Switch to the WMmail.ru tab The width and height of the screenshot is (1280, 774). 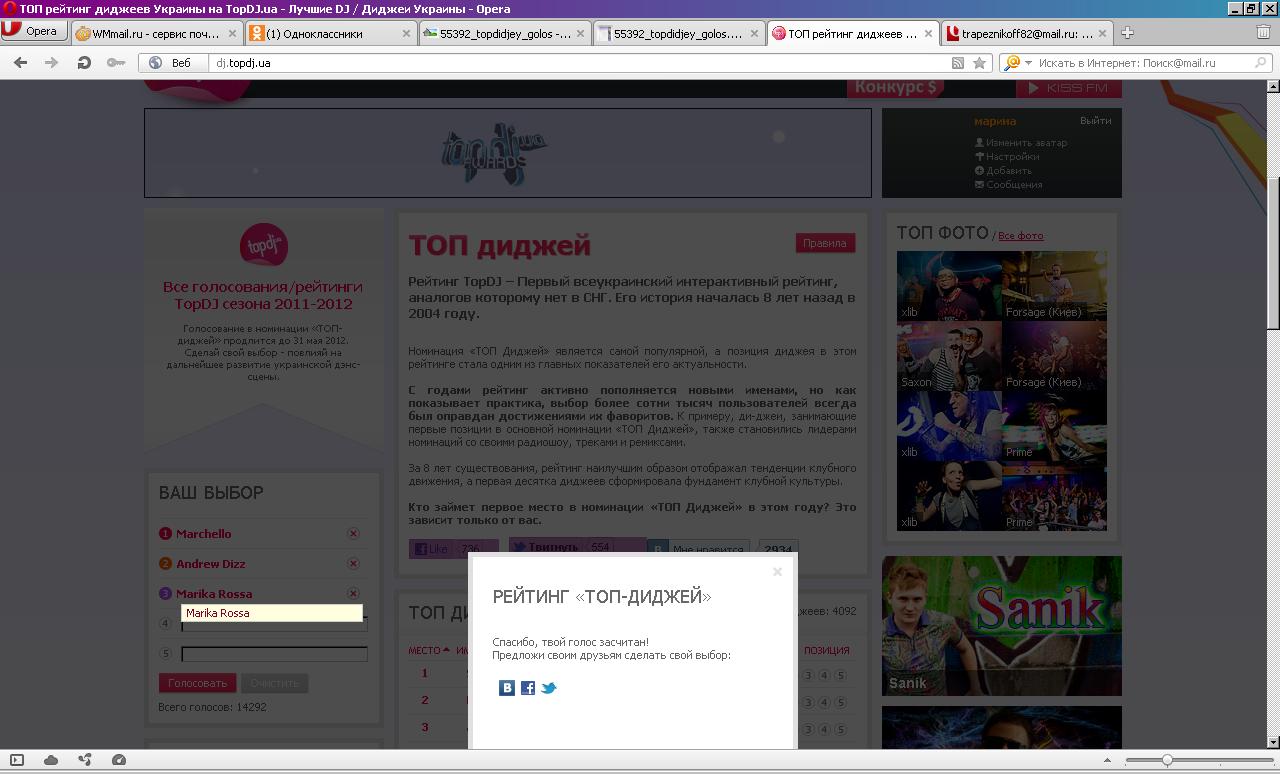coord(156,33)
